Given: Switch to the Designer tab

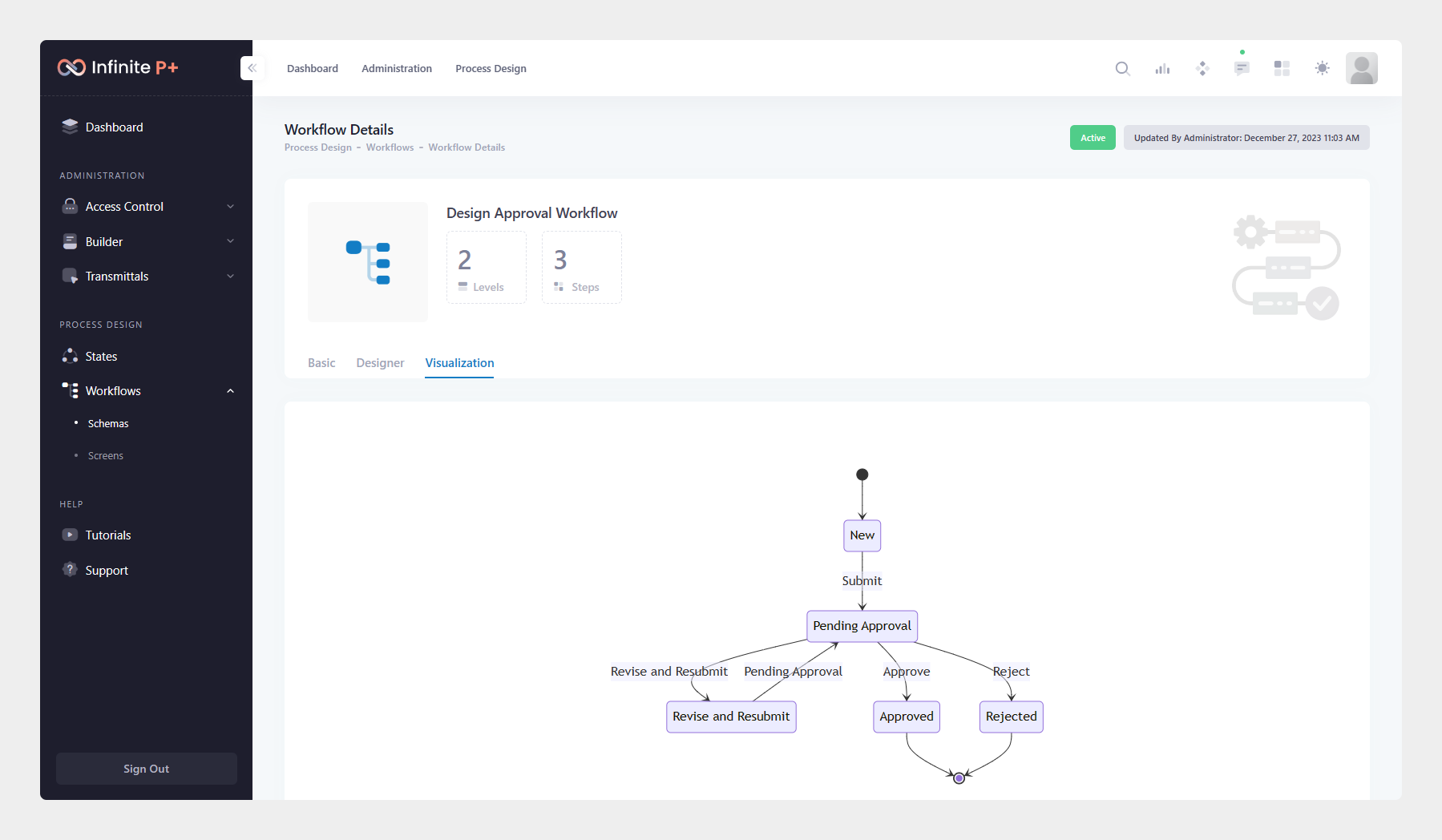Looking at the screenshot, I should 380,363.
